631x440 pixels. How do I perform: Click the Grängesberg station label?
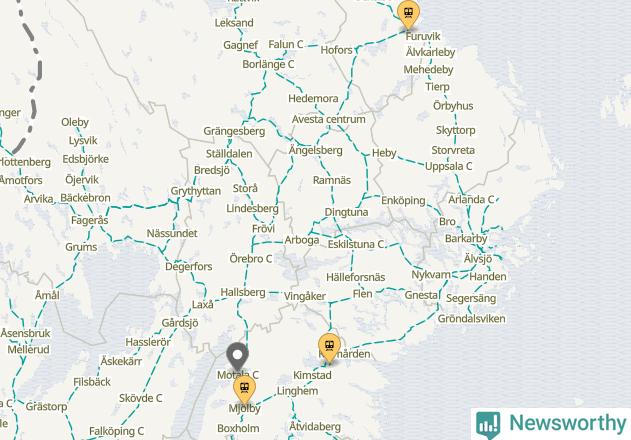pos(234,131)
